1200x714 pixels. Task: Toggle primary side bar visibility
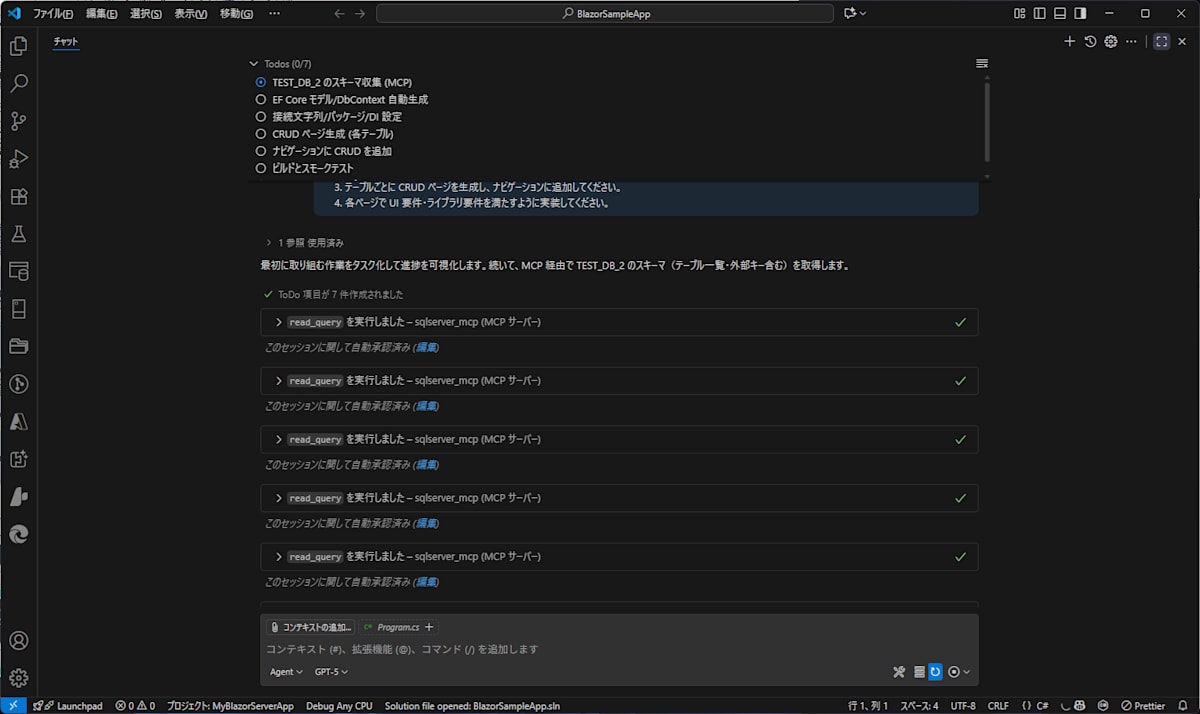click(1040, 13)
